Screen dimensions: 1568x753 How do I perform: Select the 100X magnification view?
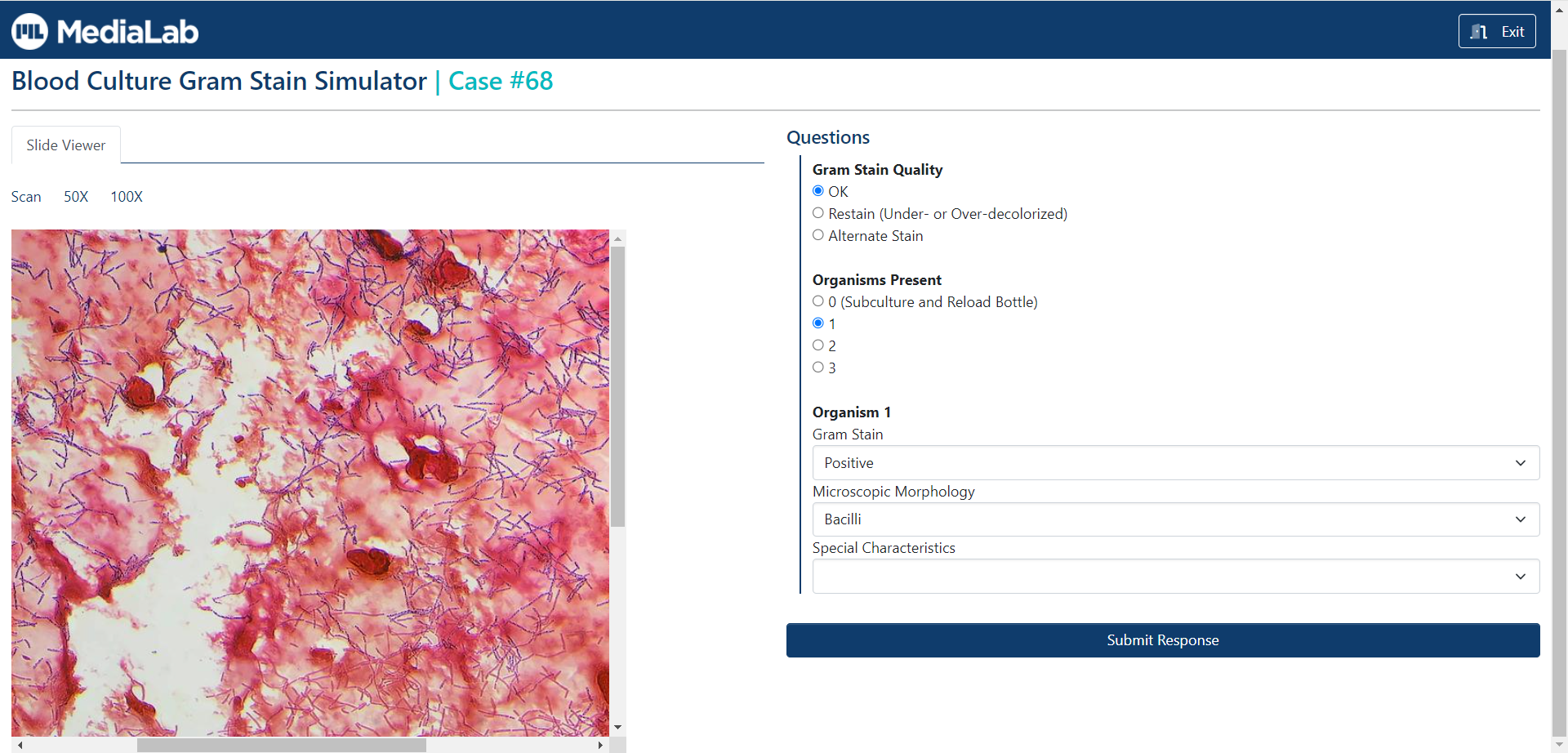click(126, 196)
